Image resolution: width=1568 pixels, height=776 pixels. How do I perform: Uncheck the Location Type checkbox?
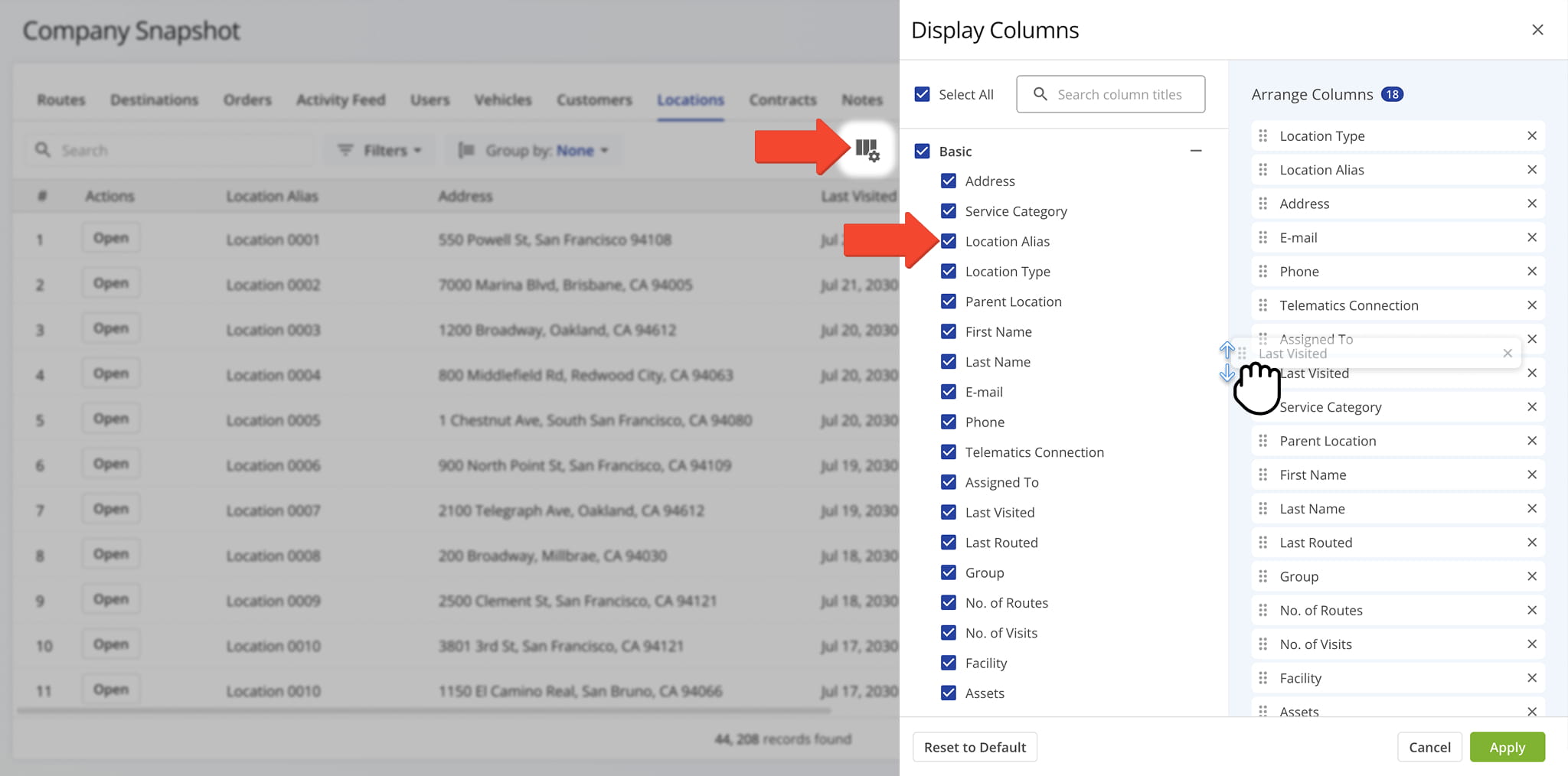[x=949, y=271]
